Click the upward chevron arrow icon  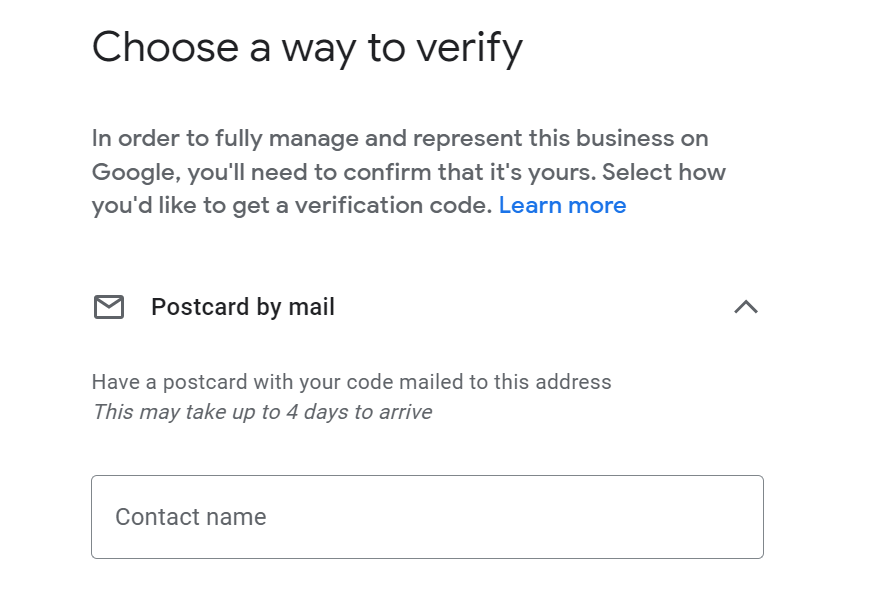(746, 307)
